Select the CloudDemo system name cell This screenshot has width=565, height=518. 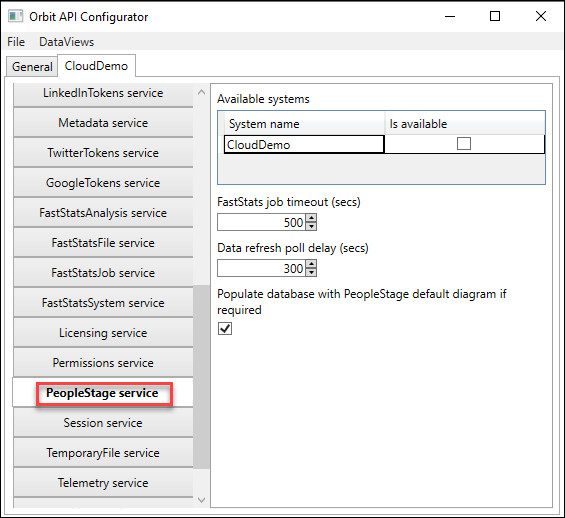click(x=304, y=144)
